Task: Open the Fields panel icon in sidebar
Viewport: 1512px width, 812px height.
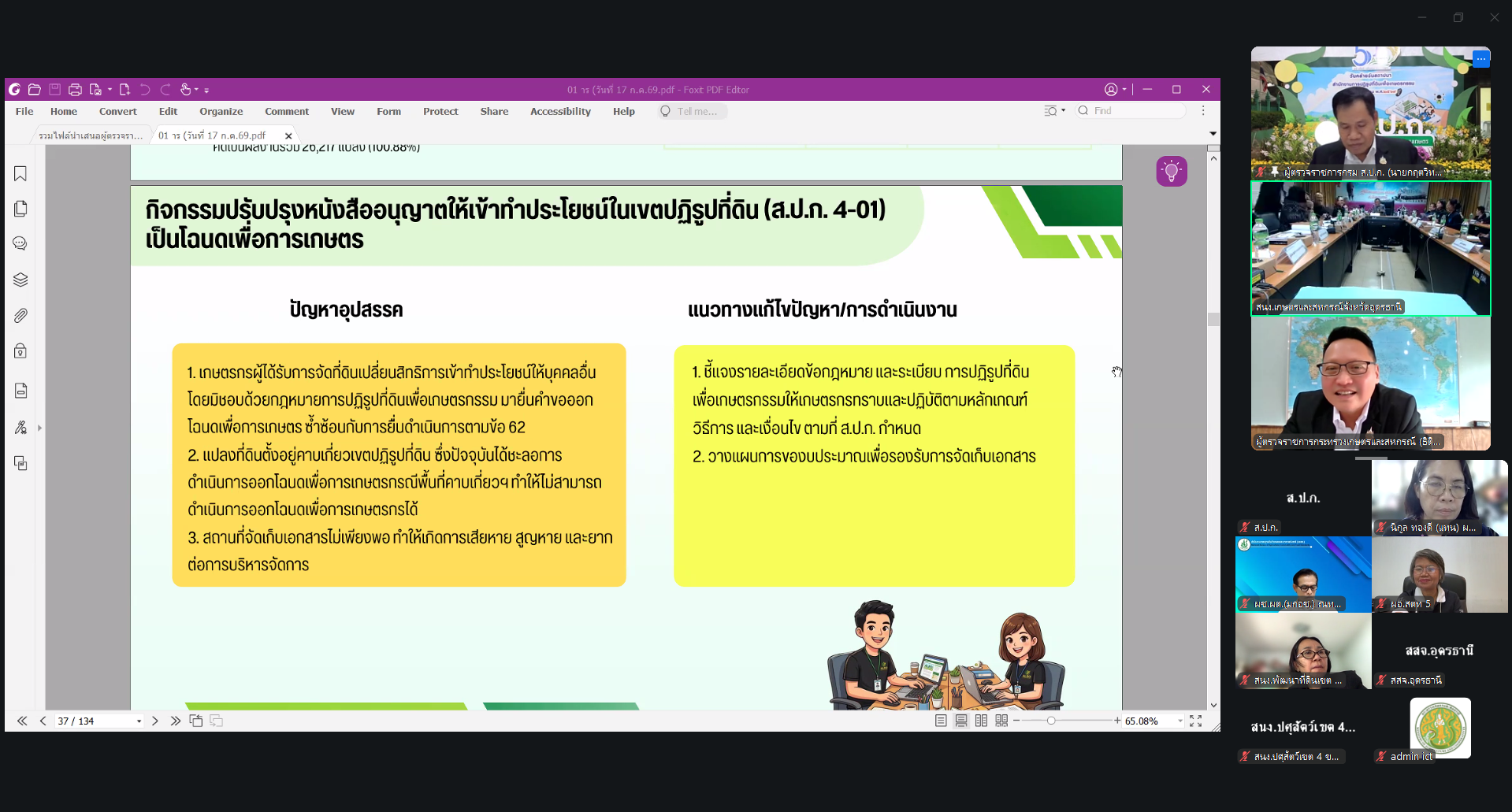Action: tap(20, 391)
